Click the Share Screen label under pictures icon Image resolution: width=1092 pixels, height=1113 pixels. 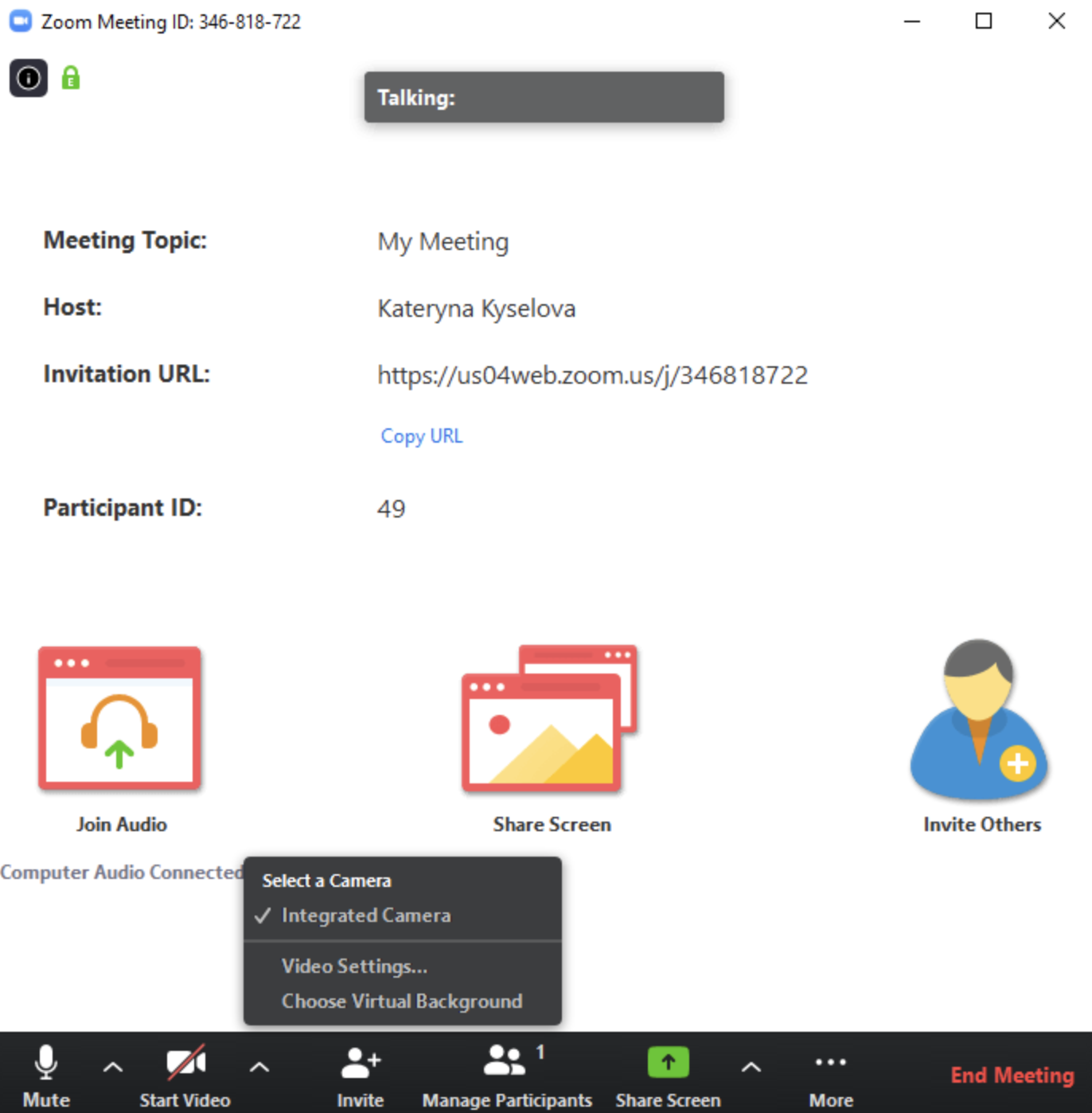[552, 825]
